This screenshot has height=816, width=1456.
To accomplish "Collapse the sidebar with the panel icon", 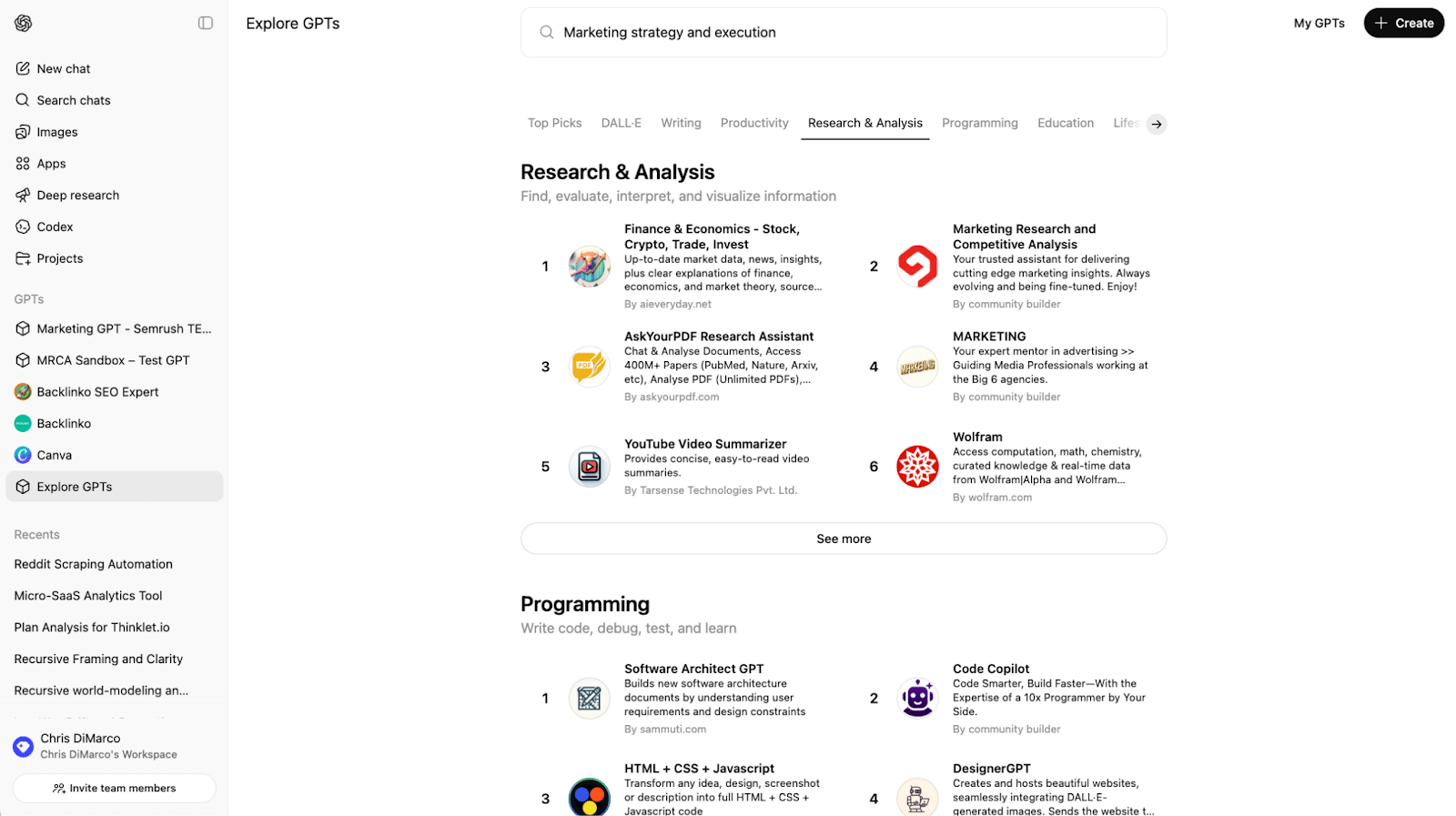I will 206,23.
